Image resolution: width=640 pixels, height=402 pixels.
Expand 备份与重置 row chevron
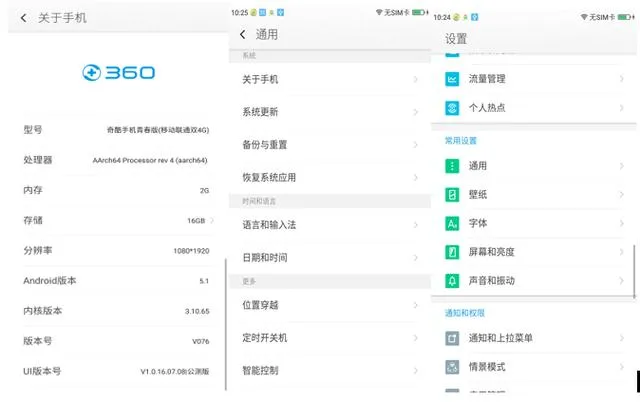tap(416, 144)
